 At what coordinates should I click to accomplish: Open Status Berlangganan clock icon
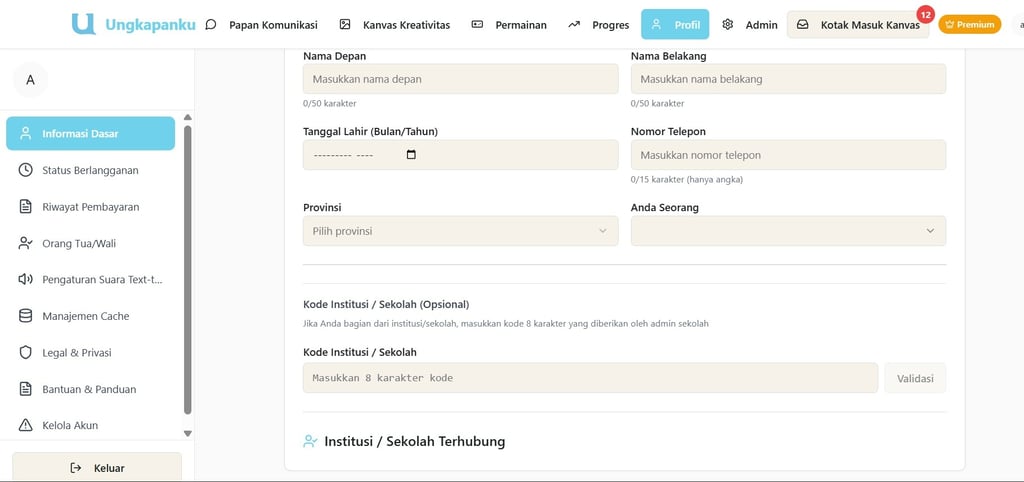(x=26, y=170)
